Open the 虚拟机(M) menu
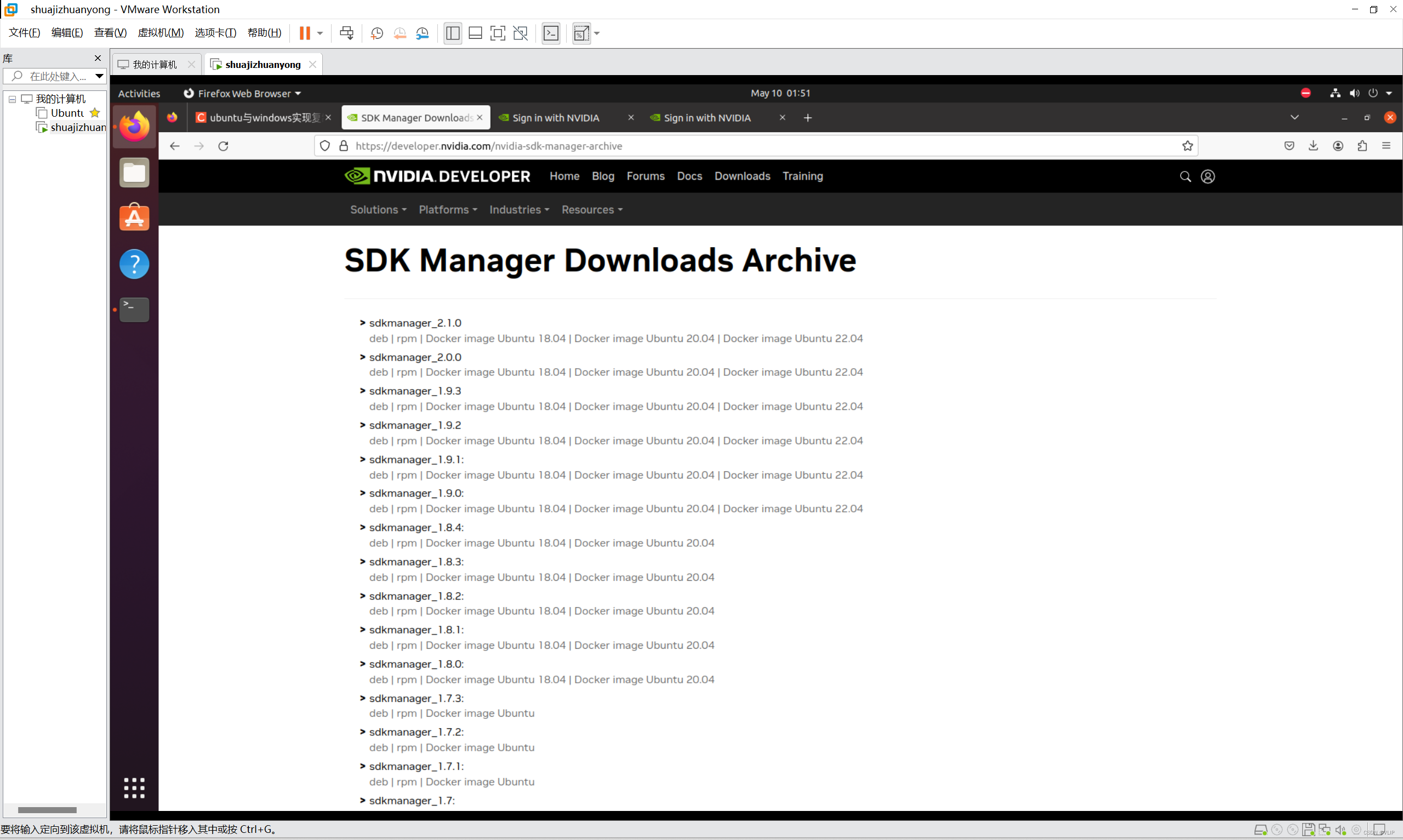 point(161,33)
